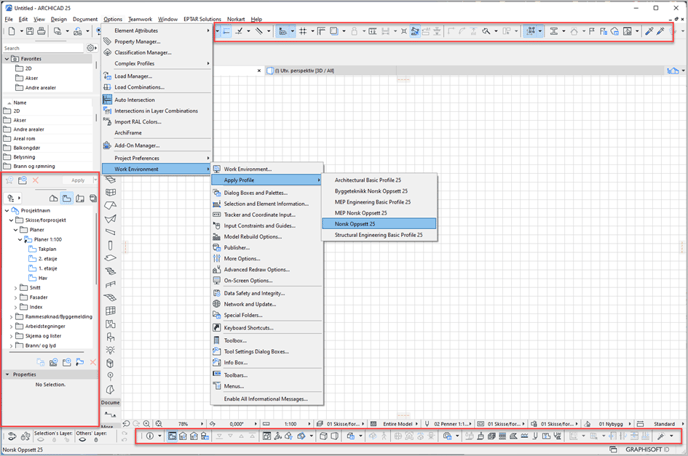Click the Publisher Sets icon in Navigator
The height and width of the screenshot is (456, 688).
tap(93, 198)
